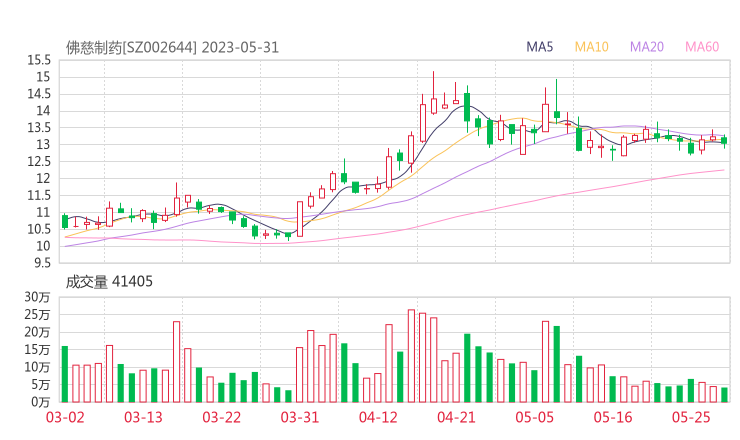This screenshot has width=740, height=440.
Task: Select the MA20 legend label
Action: coord(647,47)
